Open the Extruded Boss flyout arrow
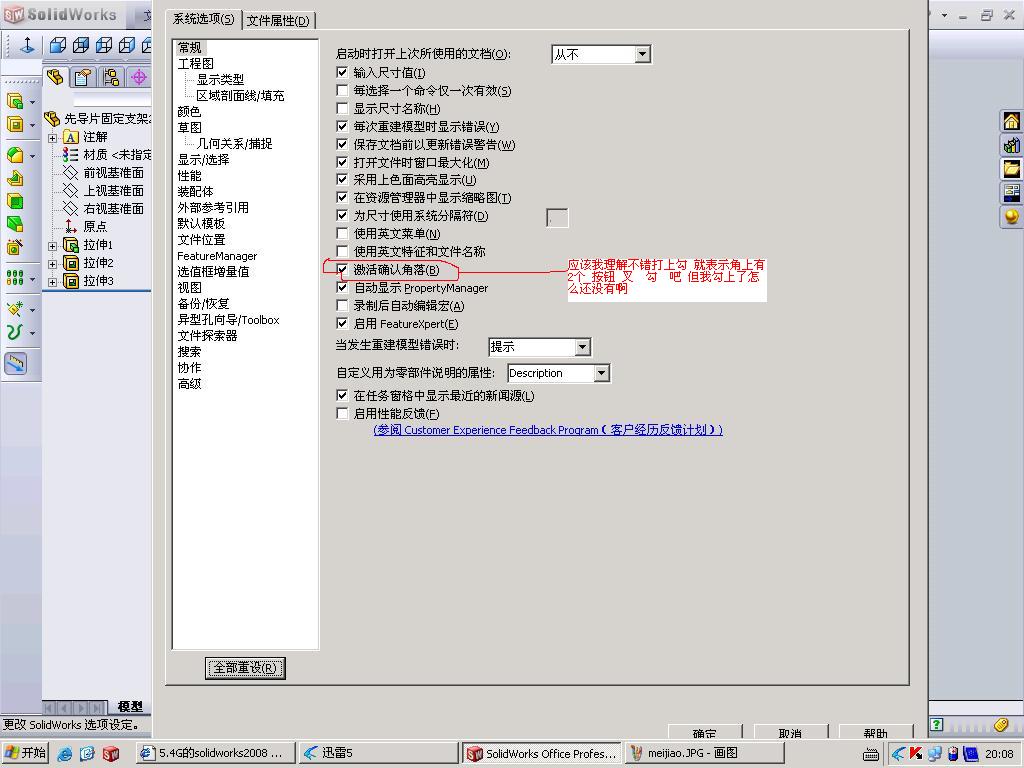Screen dimensions: 1024x768 coord(32,103)
